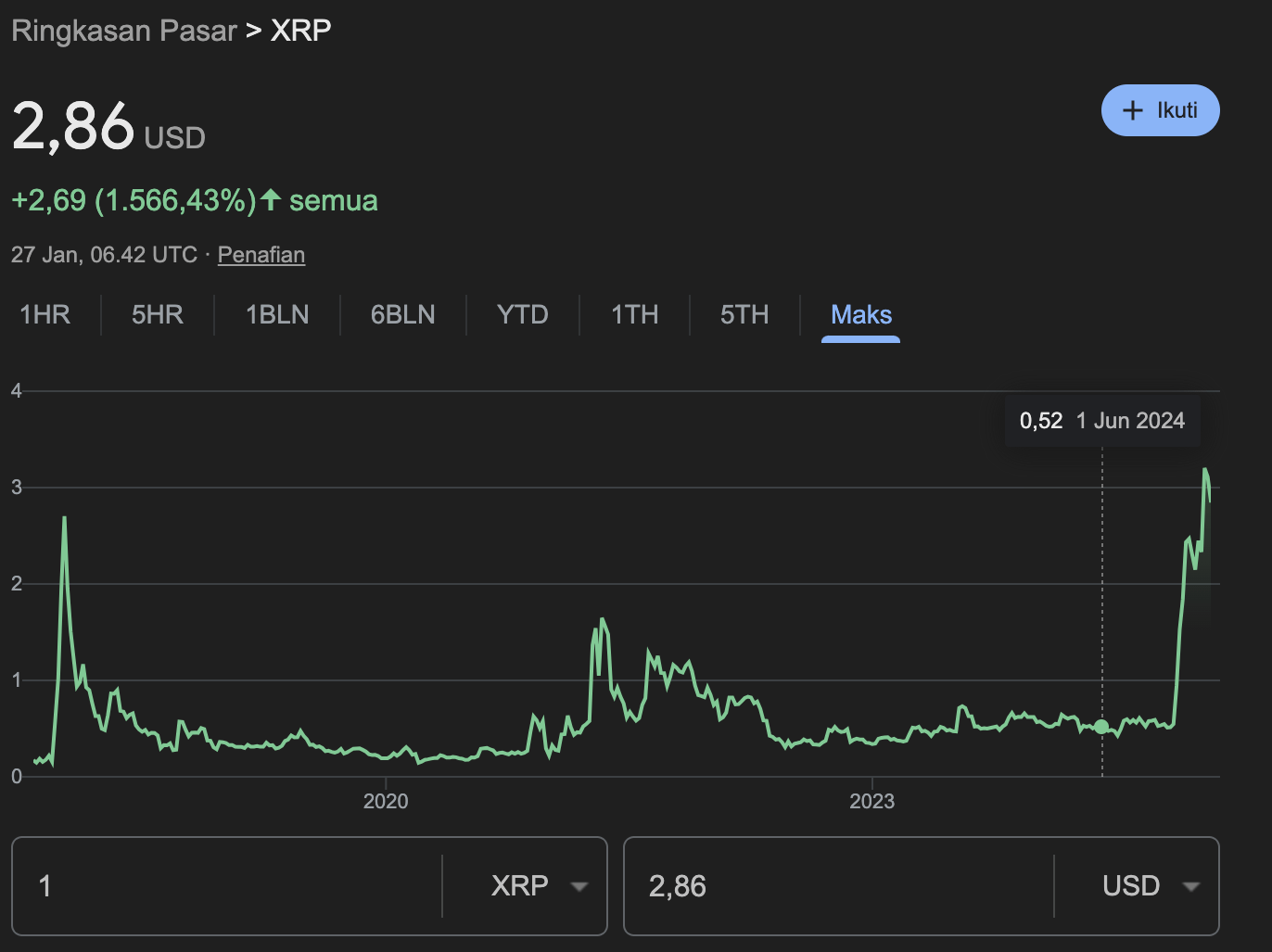Select the 6BLN range tab

pyautogui.click(x=402, y=315)
